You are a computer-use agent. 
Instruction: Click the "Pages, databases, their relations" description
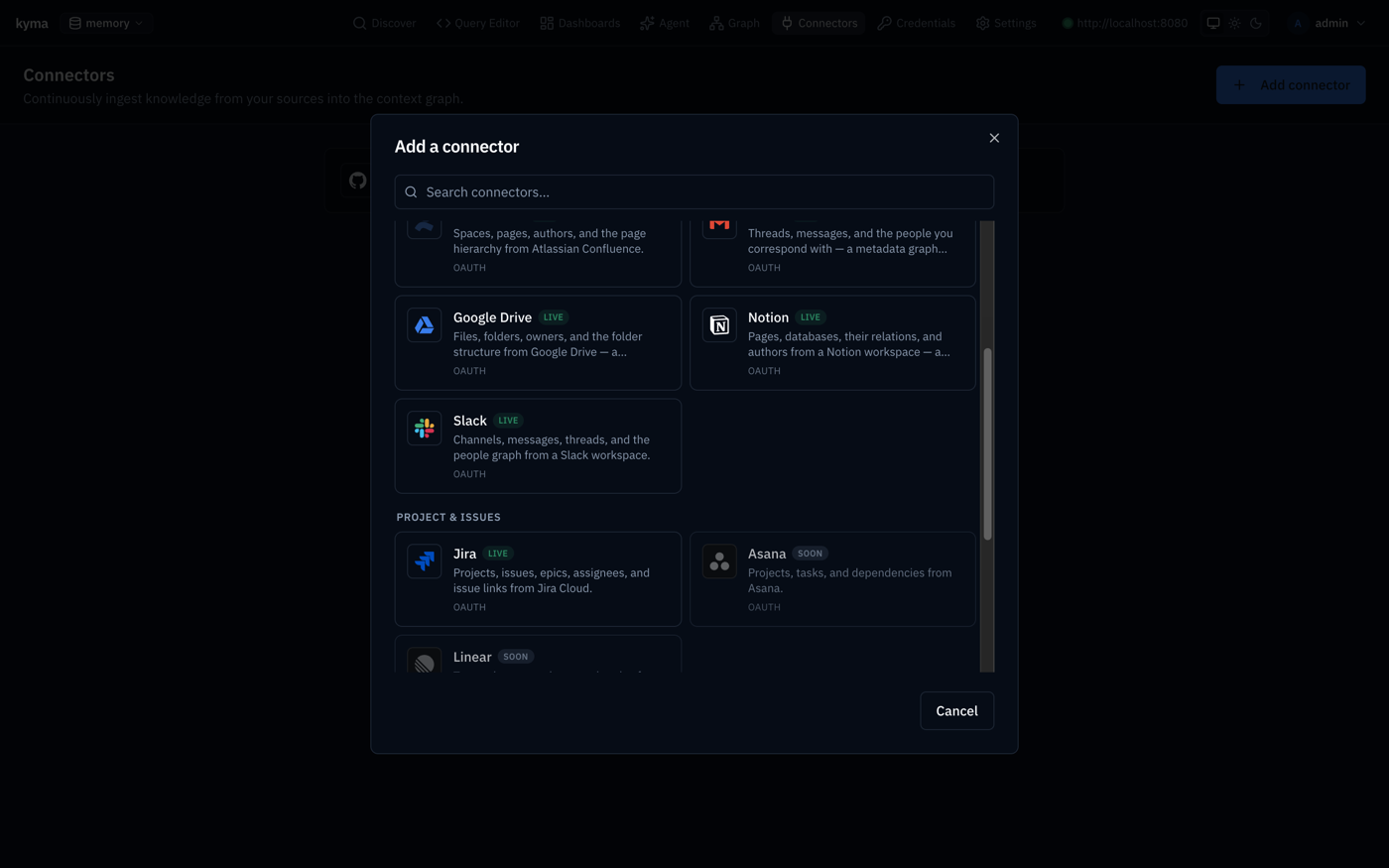pyautogui.click(x=849, y=344)
